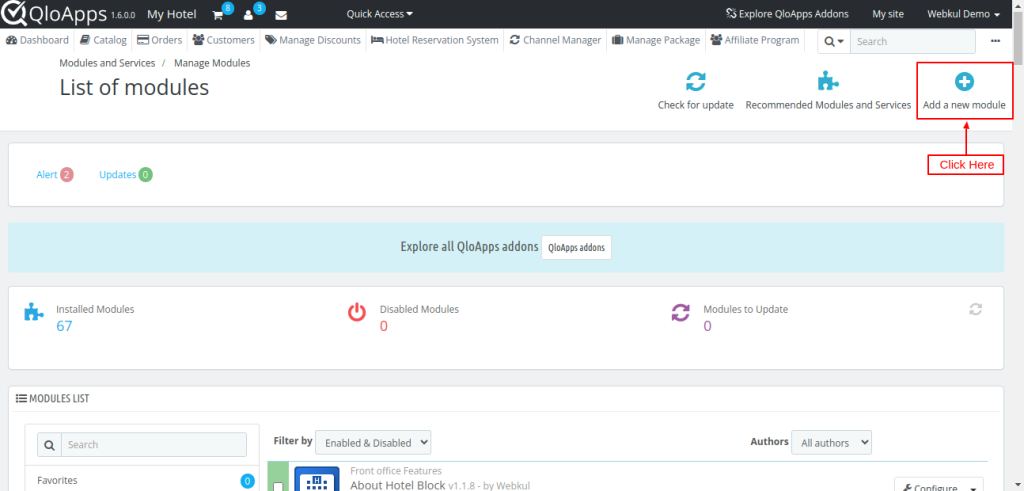Expand the Quick Access dropdown
Viewport: 1024px width, 491px height.
click(379, 14)
